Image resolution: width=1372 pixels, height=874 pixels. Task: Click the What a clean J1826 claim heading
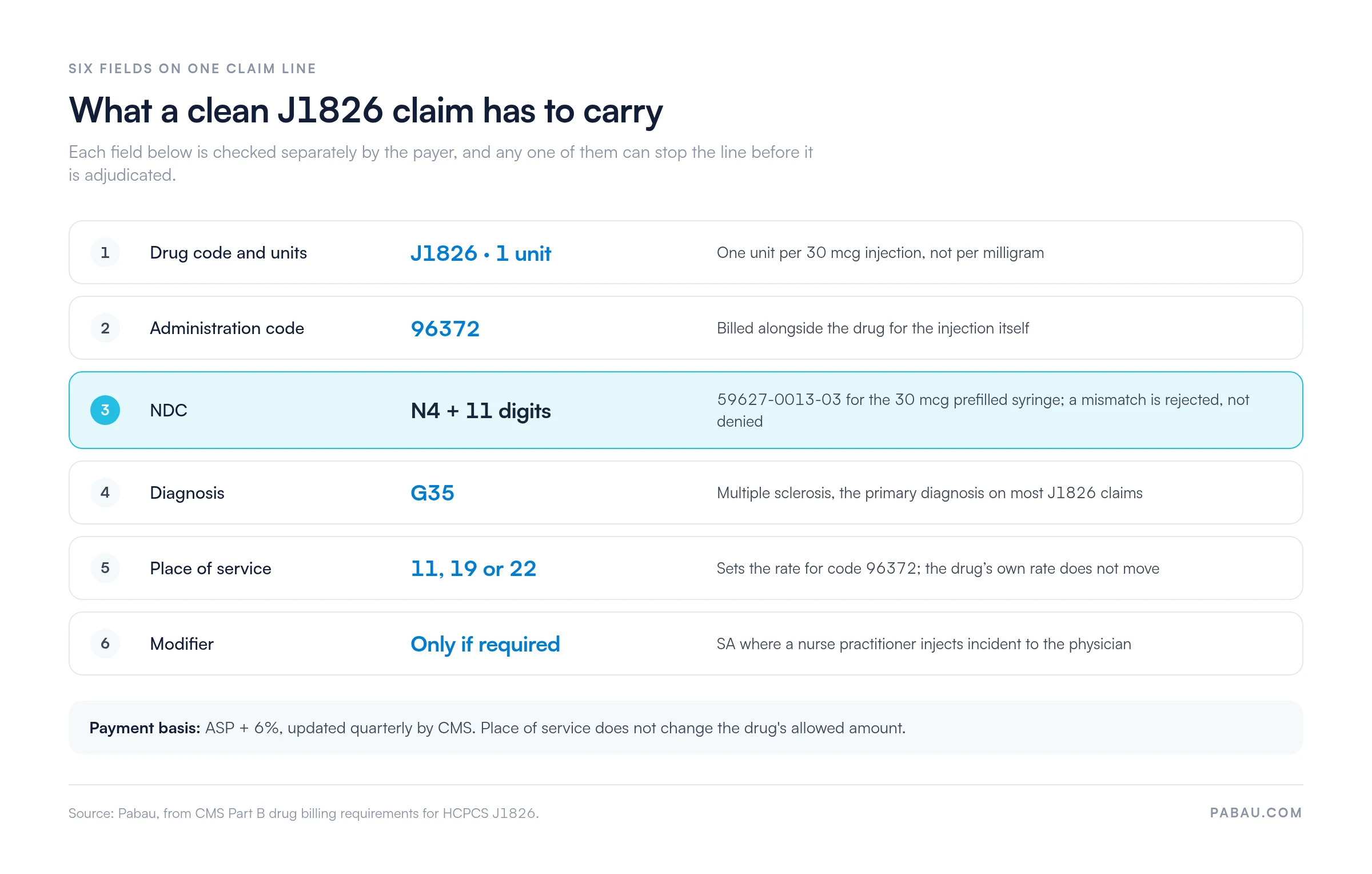tap(366, 110)
